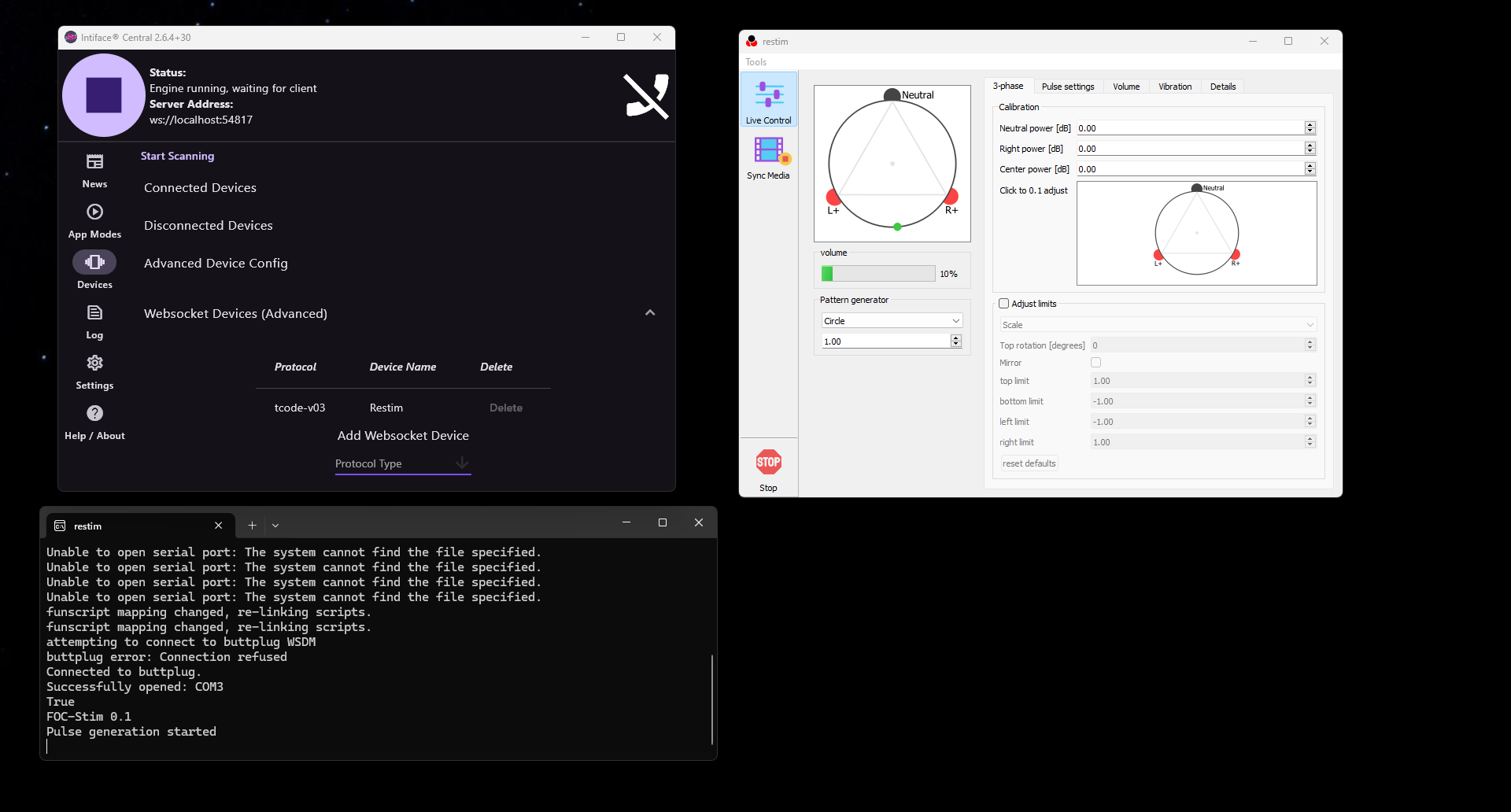Screen dimensions: 1511x812
Task: Click Center power stepper arrows
Action: pyautogui.click(x=1310, y=168)
